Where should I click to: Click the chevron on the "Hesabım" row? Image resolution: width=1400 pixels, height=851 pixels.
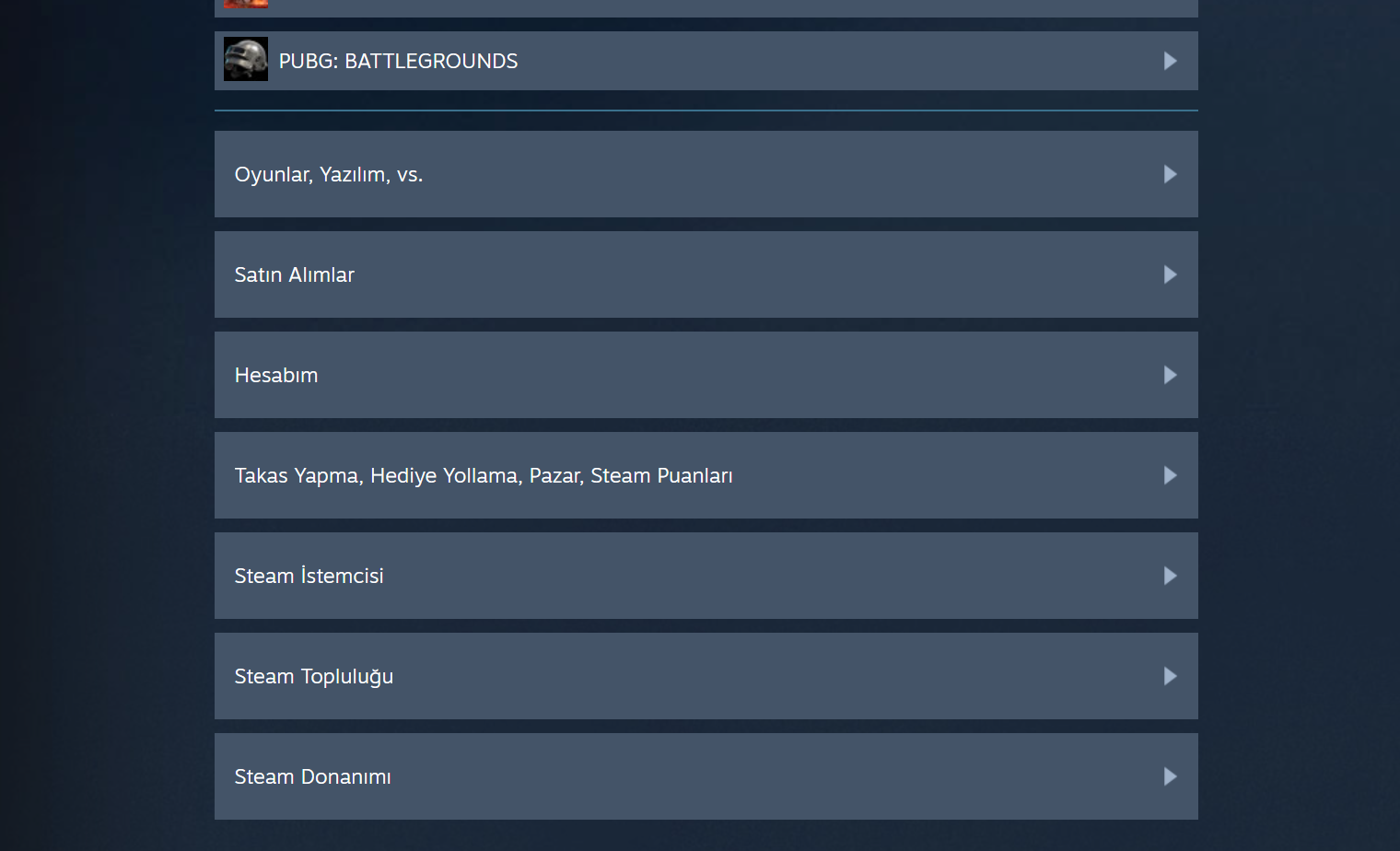pyautogui.click(x=1171, y=375)
